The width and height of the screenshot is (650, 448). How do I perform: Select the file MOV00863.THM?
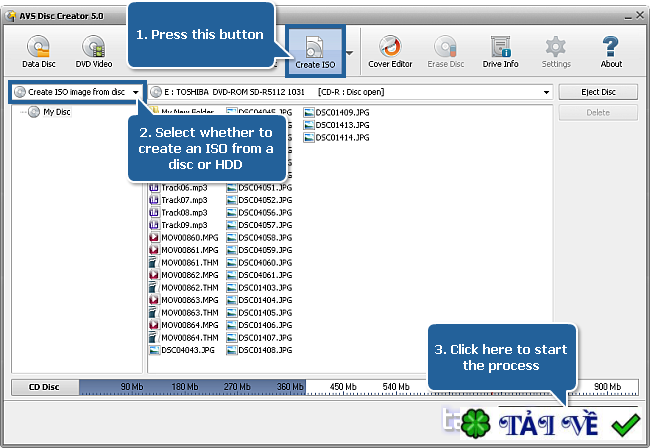[x=184, y=312]
